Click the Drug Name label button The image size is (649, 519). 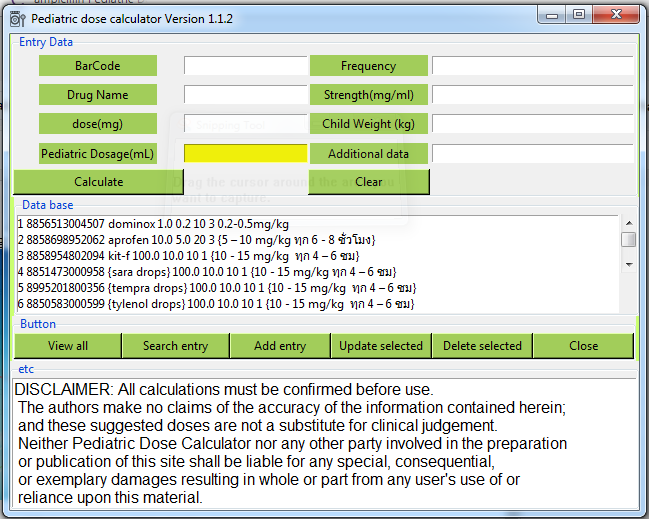coord(98,95)
